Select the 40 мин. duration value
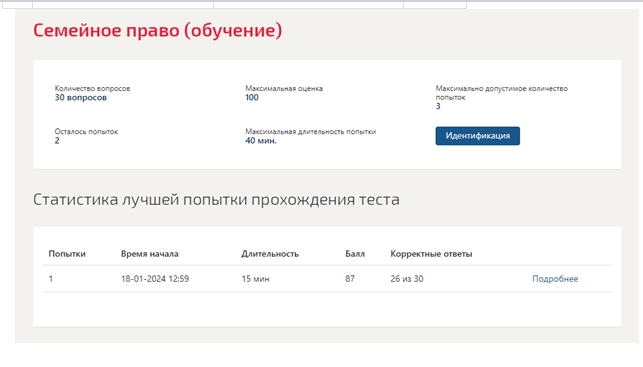This screenshot has height=367, width=643. point(261,141)
